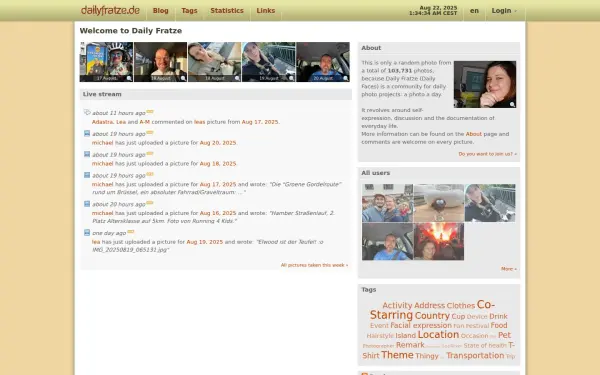The image size is (600, 375).
Task: Select the Location tag
Action: (438, 335)
